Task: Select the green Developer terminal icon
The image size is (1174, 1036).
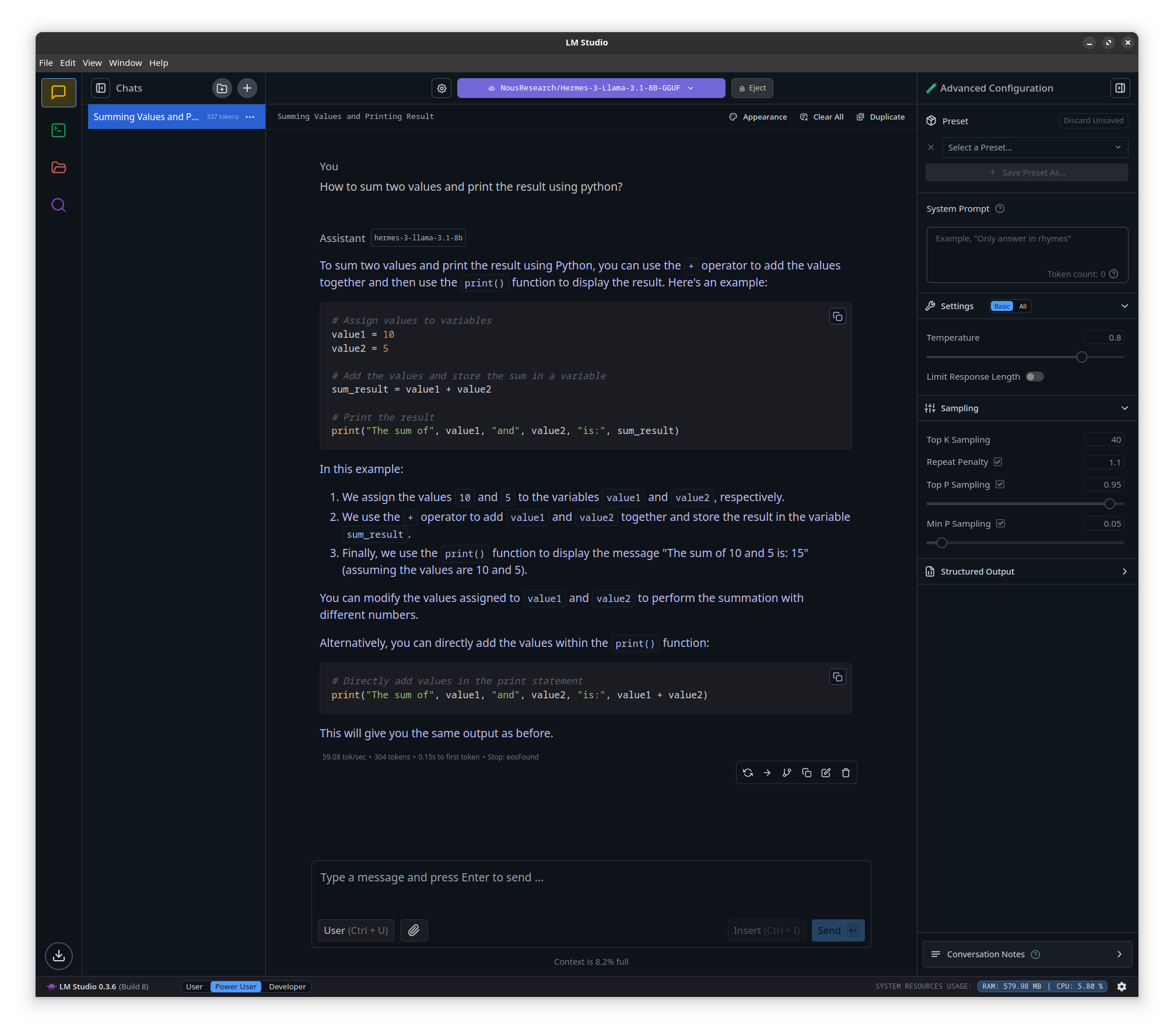Action: (58, 130)
